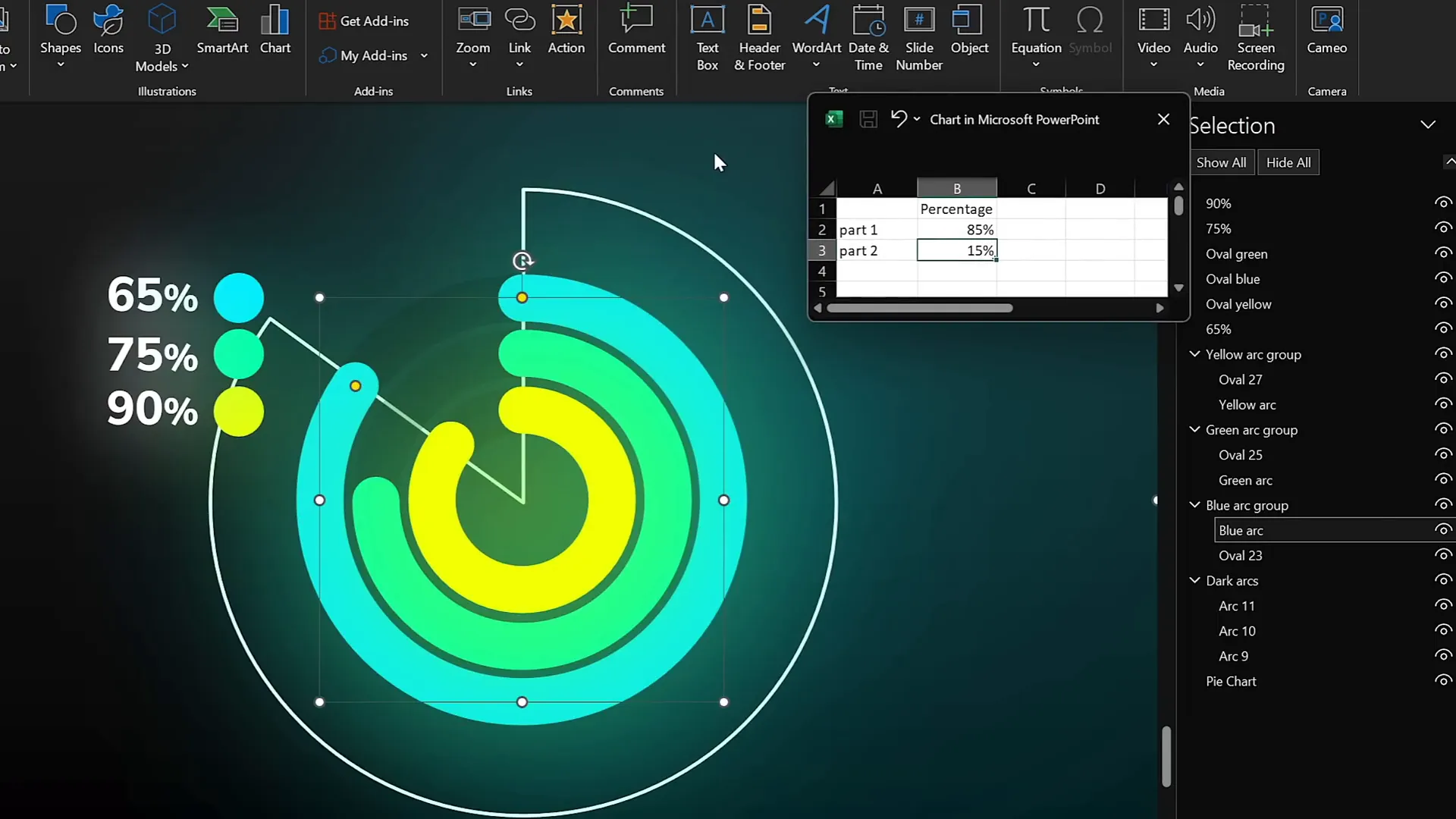Image resolution: width=1456 pixels, height=819 pixels.
Task: Select the cell containing 85%
Action: click(957, 229)
